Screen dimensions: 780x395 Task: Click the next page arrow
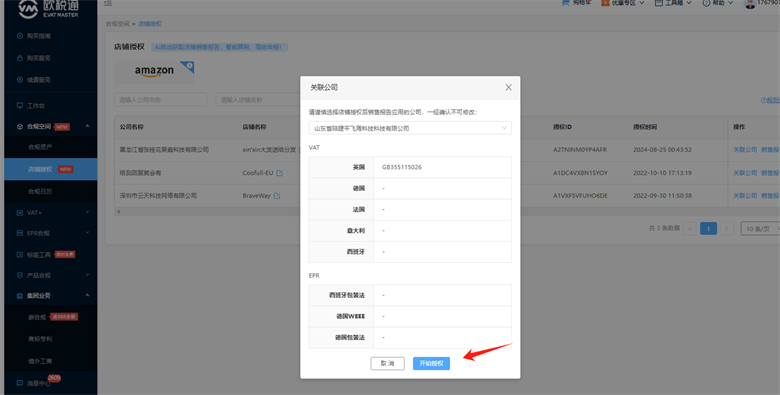click(x=727, y=229)
